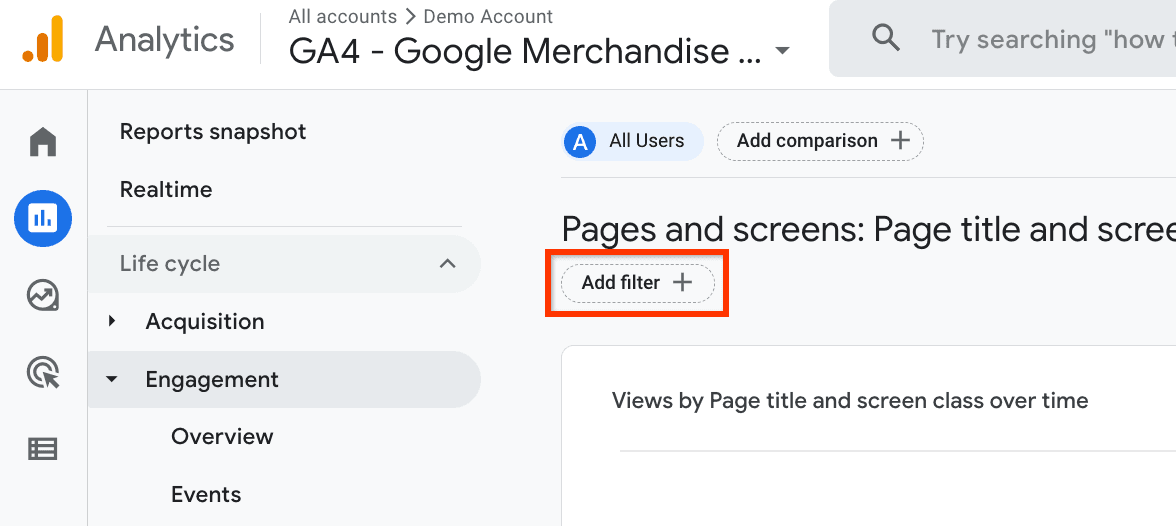Go to the Realtime report
This screenshot has height=526, width=1176.
pyautogui.click(x=166, y=190)
